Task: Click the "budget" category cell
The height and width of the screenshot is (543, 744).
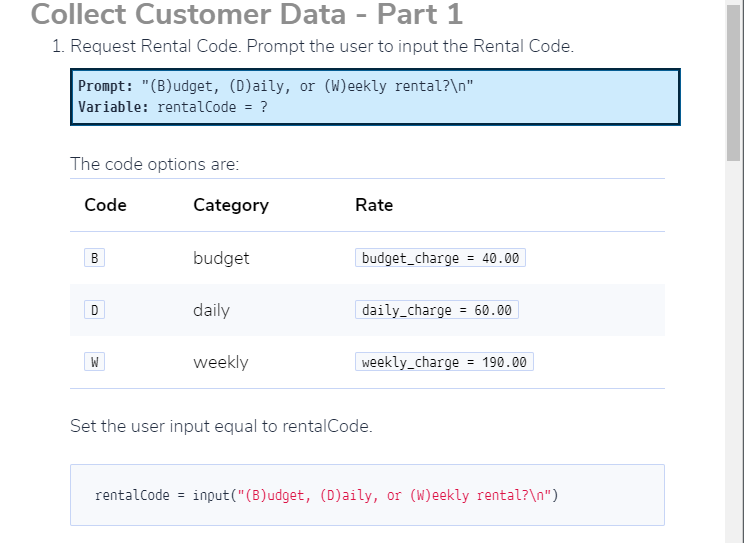Action: tap(221, 258)
